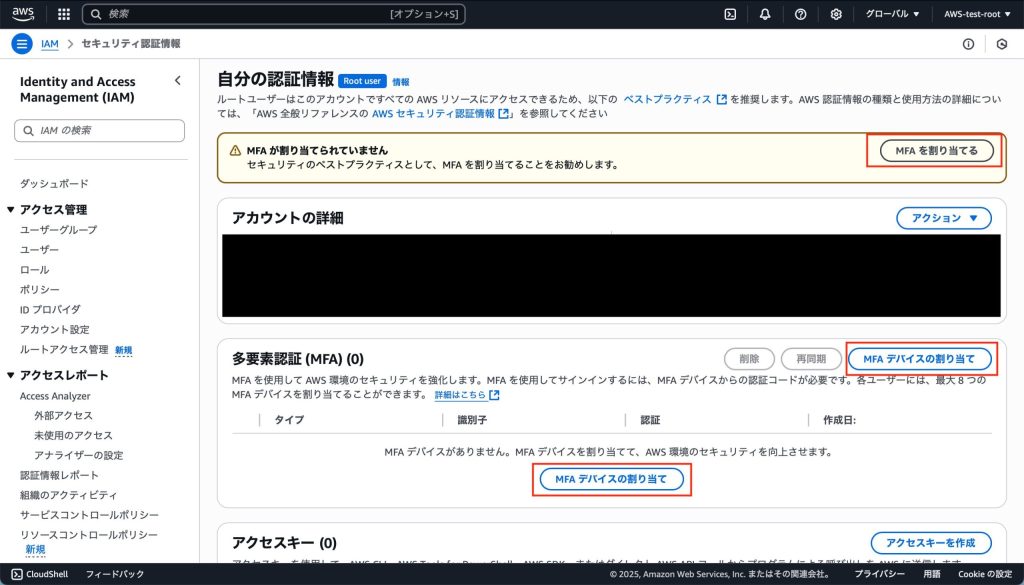Open the IAM breadcrumb link
1024x585 pixels.
point(50,44)
